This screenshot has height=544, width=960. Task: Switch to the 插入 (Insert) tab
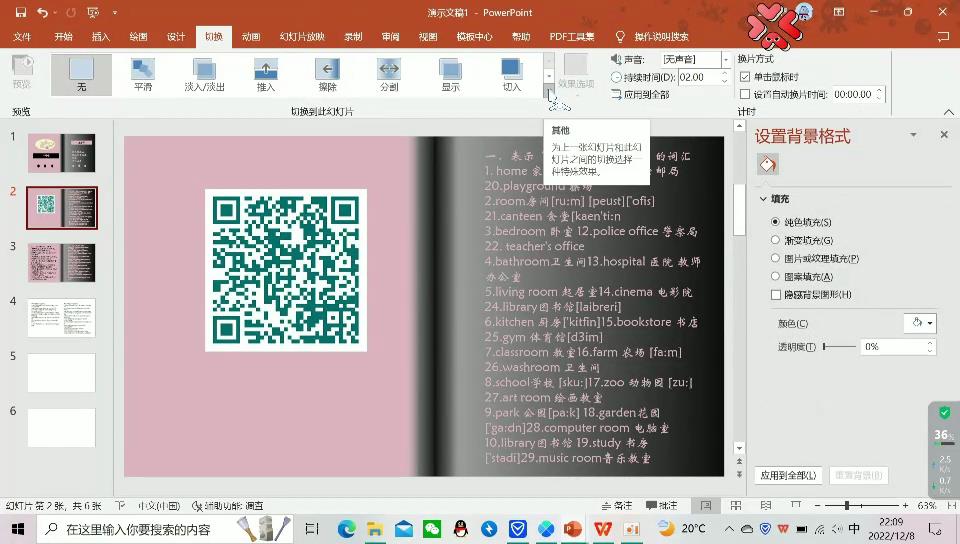[100, 37]
